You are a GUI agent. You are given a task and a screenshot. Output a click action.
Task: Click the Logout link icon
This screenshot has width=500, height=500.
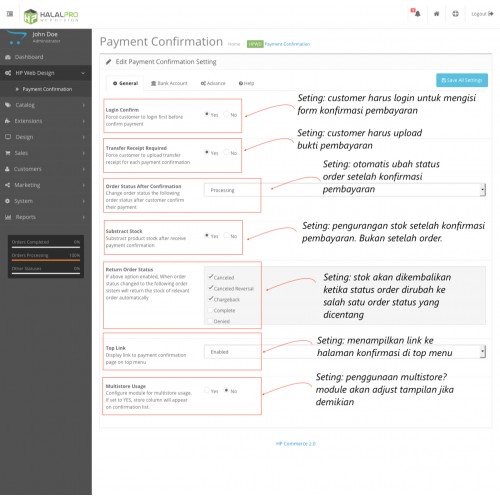[x=491, y=14]
